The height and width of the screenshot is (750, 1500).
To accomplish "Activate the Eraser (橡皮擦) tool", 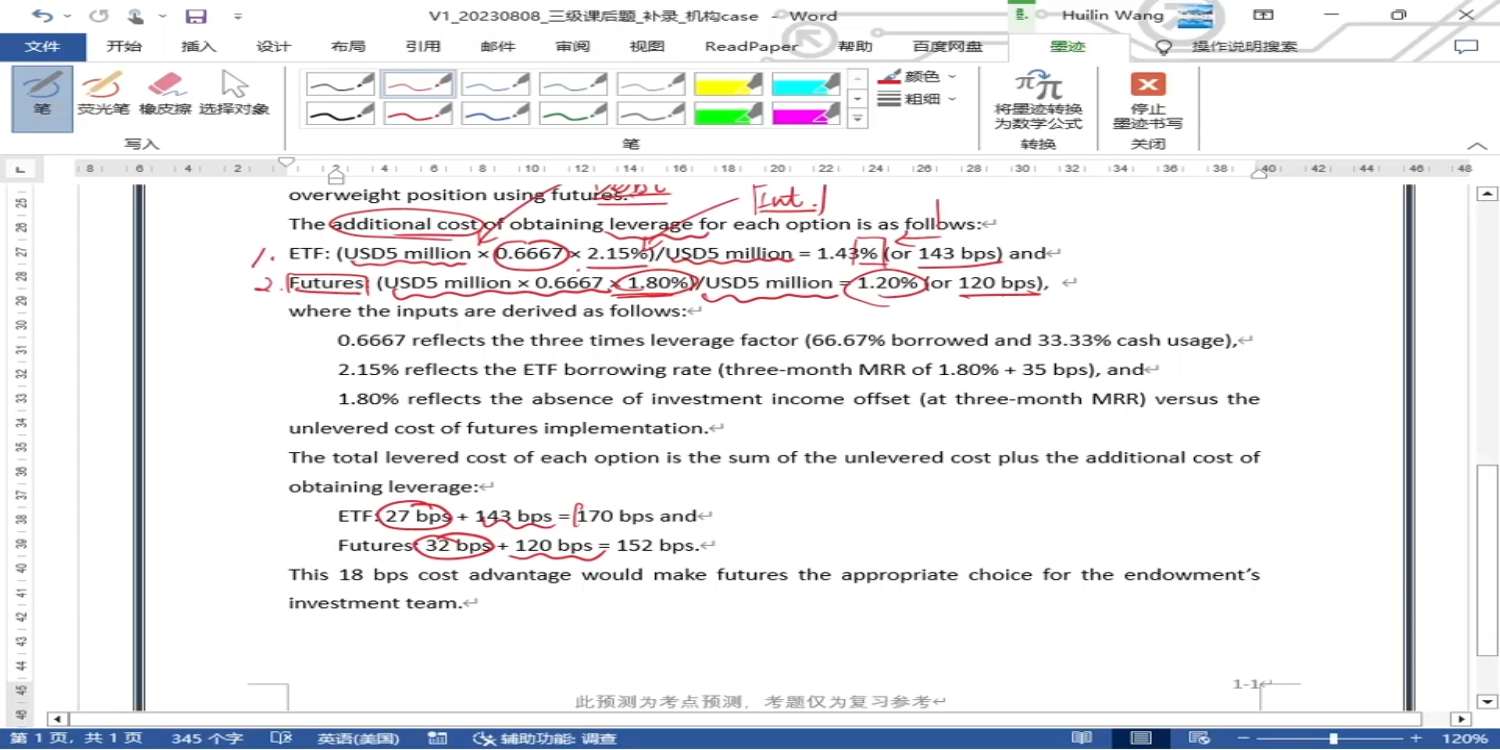I will (x=165, y=95).
